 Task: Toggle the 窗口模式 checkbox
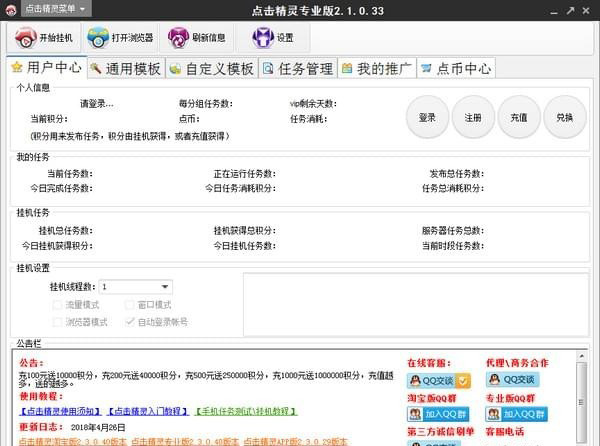[130, 305]
